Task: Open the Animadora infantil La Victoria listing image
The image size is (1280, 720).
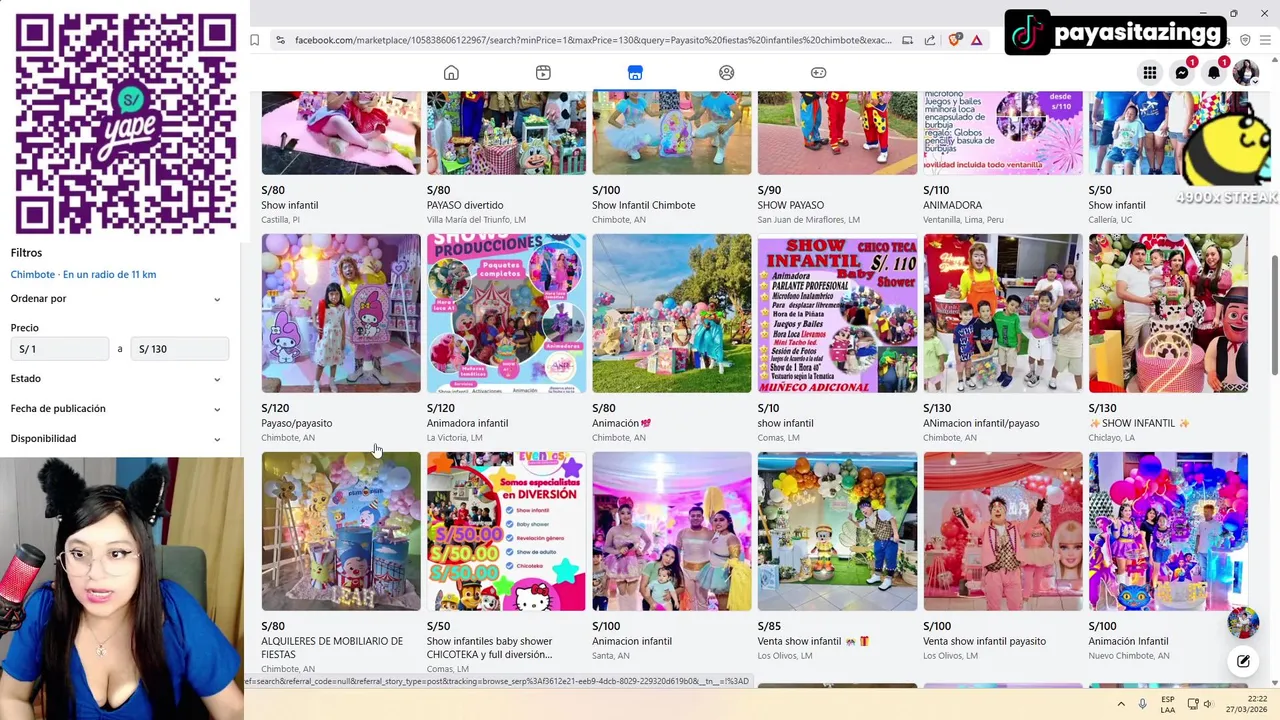Action: (x=506, y=313)
